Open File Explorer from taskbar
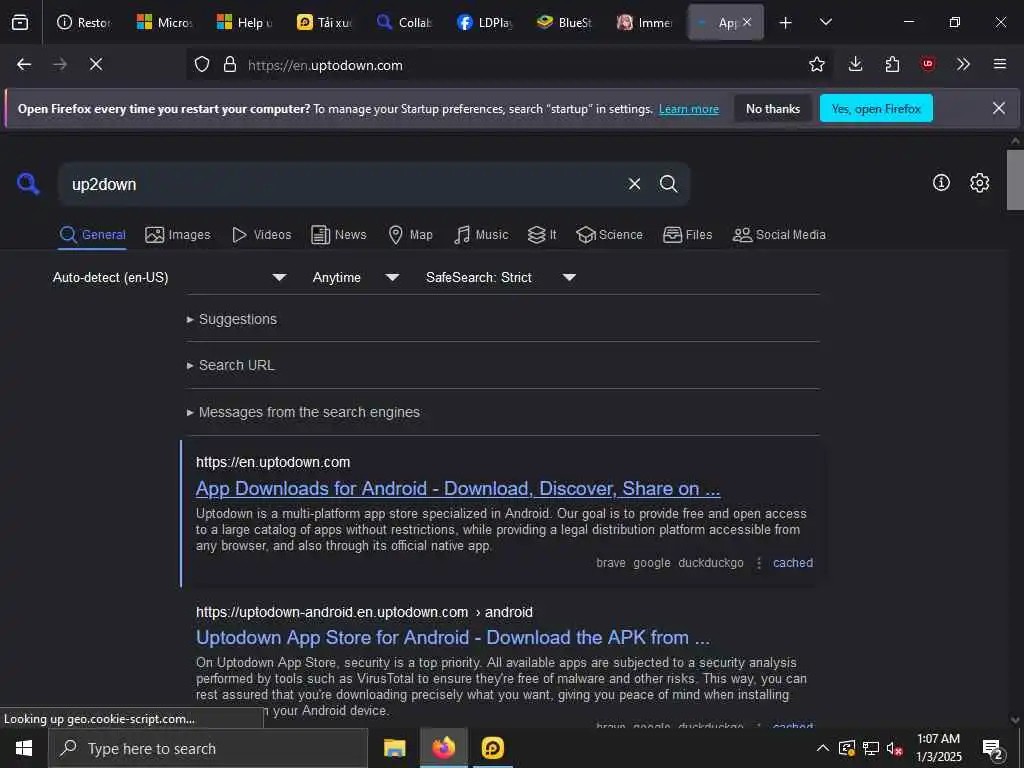This screenshot has width=1024, height=768. click(x=394, y=748)
